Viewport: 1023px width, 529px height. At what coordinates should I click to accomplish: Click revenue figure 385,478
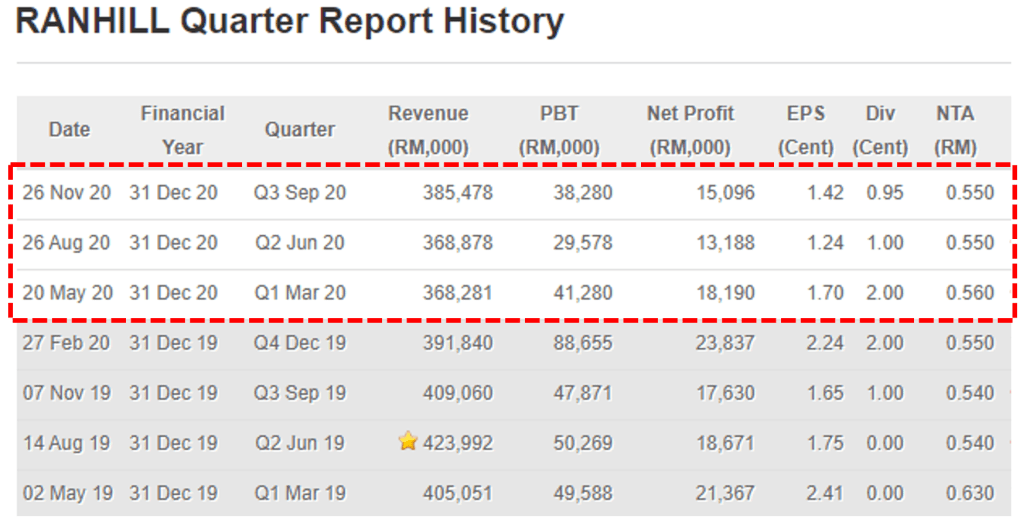(x=458, y=193)
